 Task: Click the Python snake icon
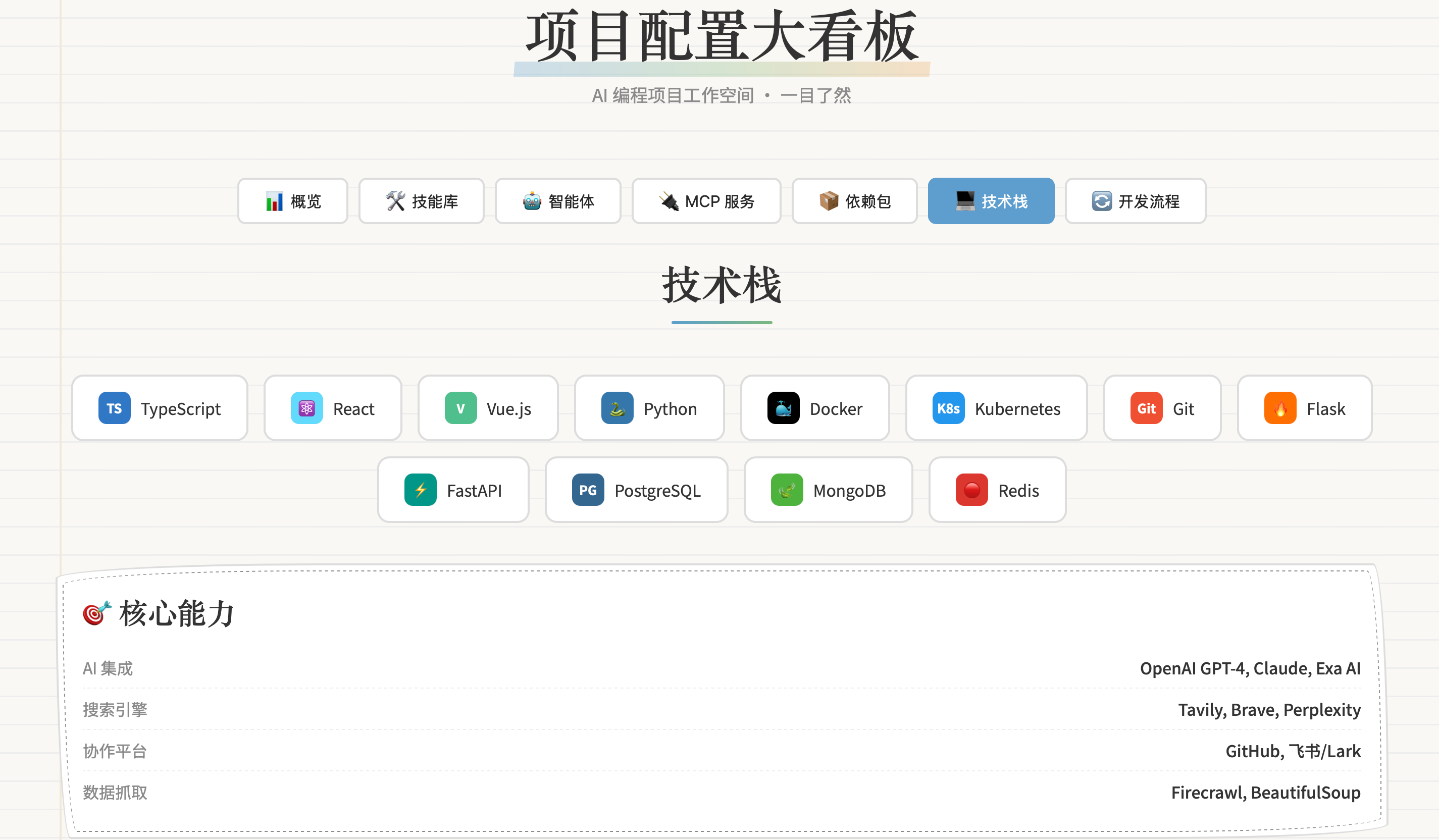618,408
